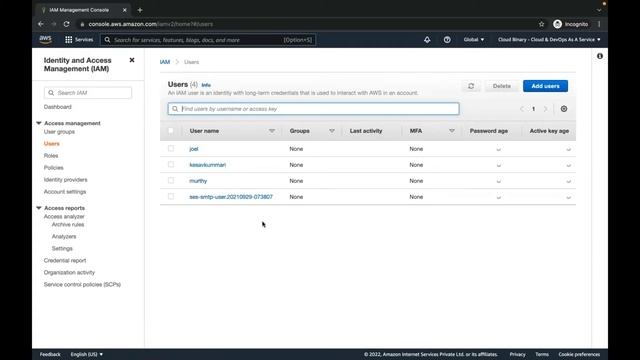This screenshot has width=640, height=360.
Task: Click the AWS logo home icon
Action: [x=46, y=40]
